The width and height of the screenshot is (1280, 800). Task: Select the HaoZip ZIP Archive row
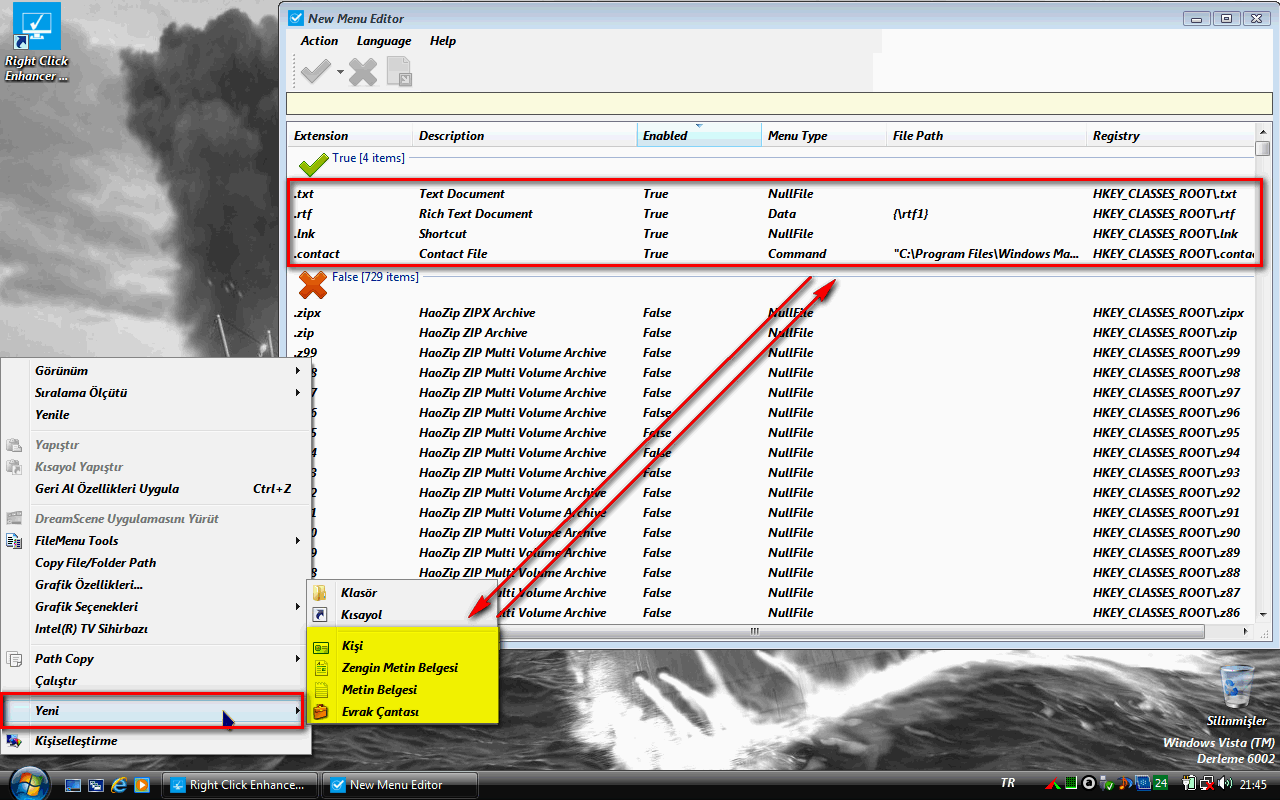pos(772,333)
